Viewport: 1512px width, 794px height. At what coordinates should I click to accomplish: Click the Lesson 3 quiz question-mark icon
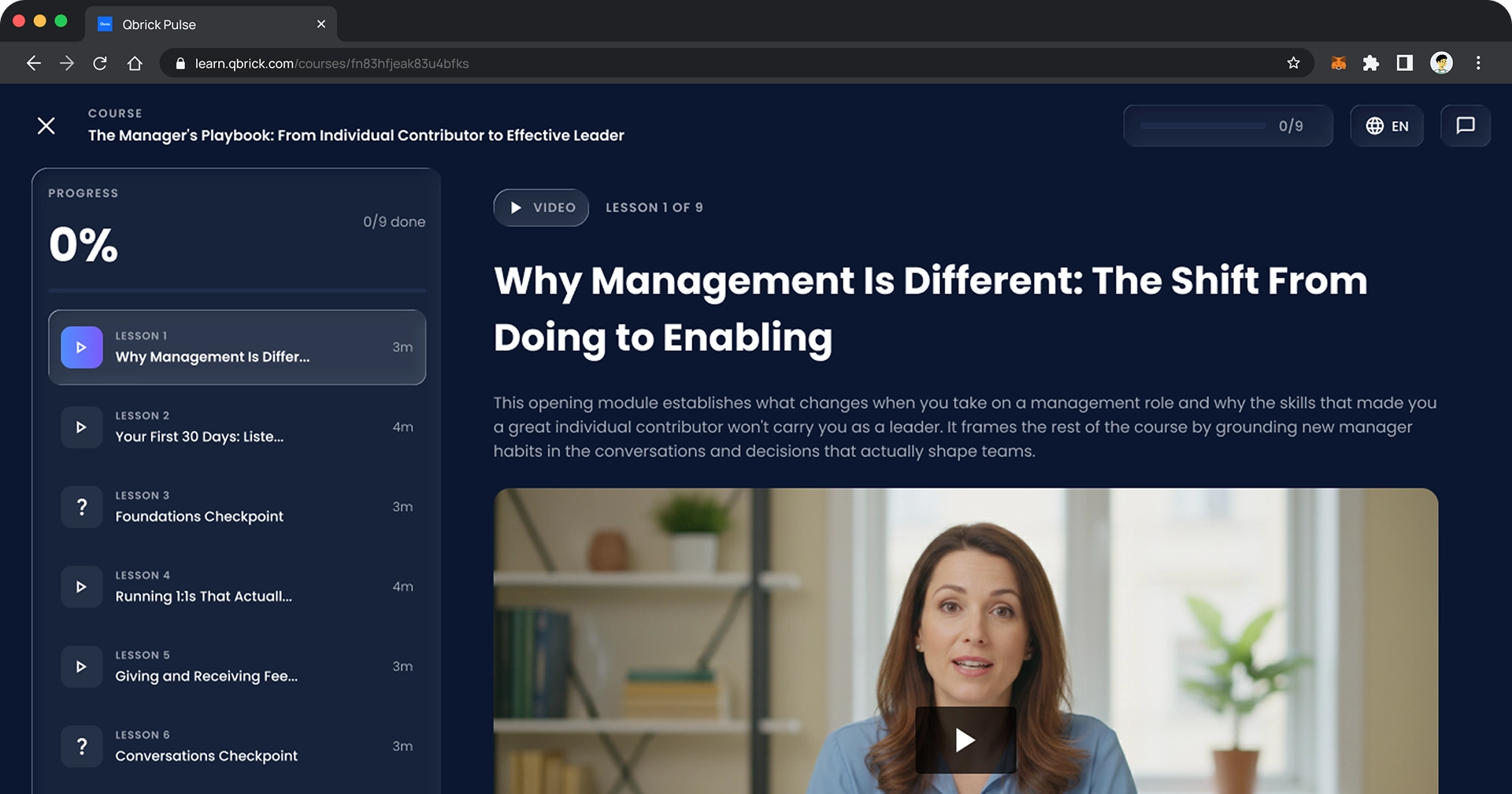tap(82, 506)
